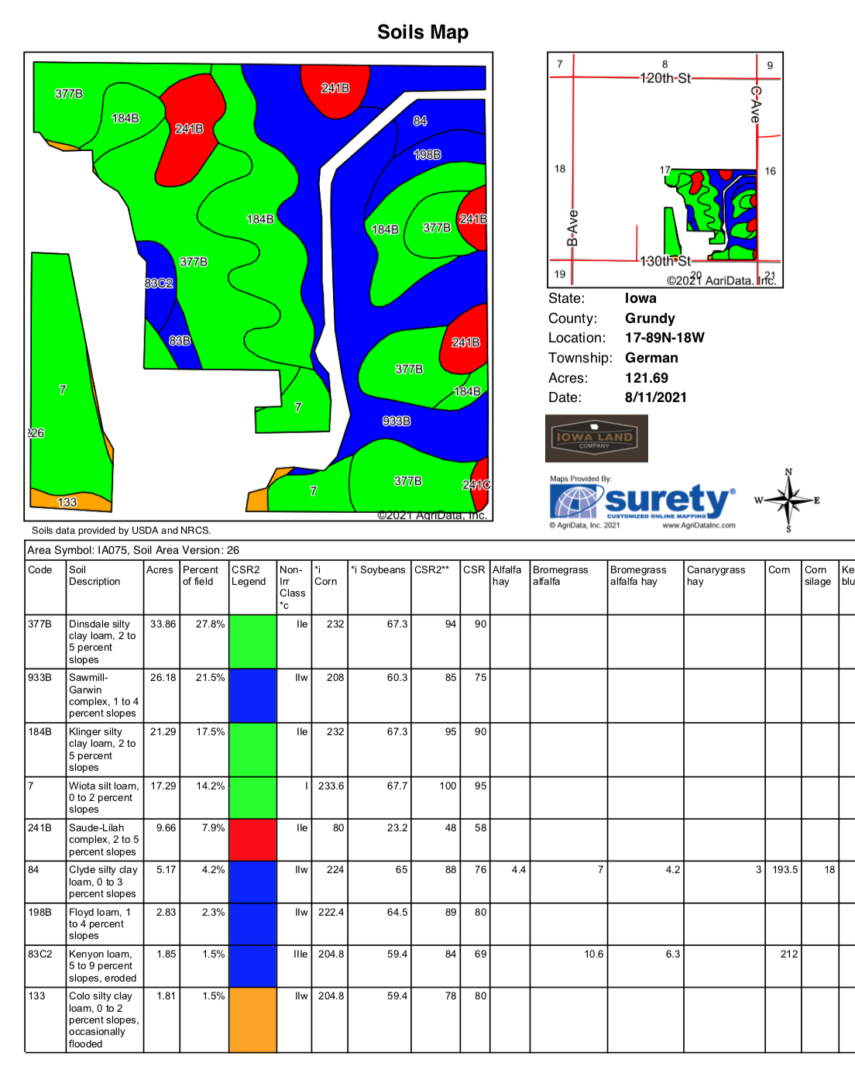
Task: Select the 83C2 zone label on map
Action: pyautogui.click(x=159, y=284)
